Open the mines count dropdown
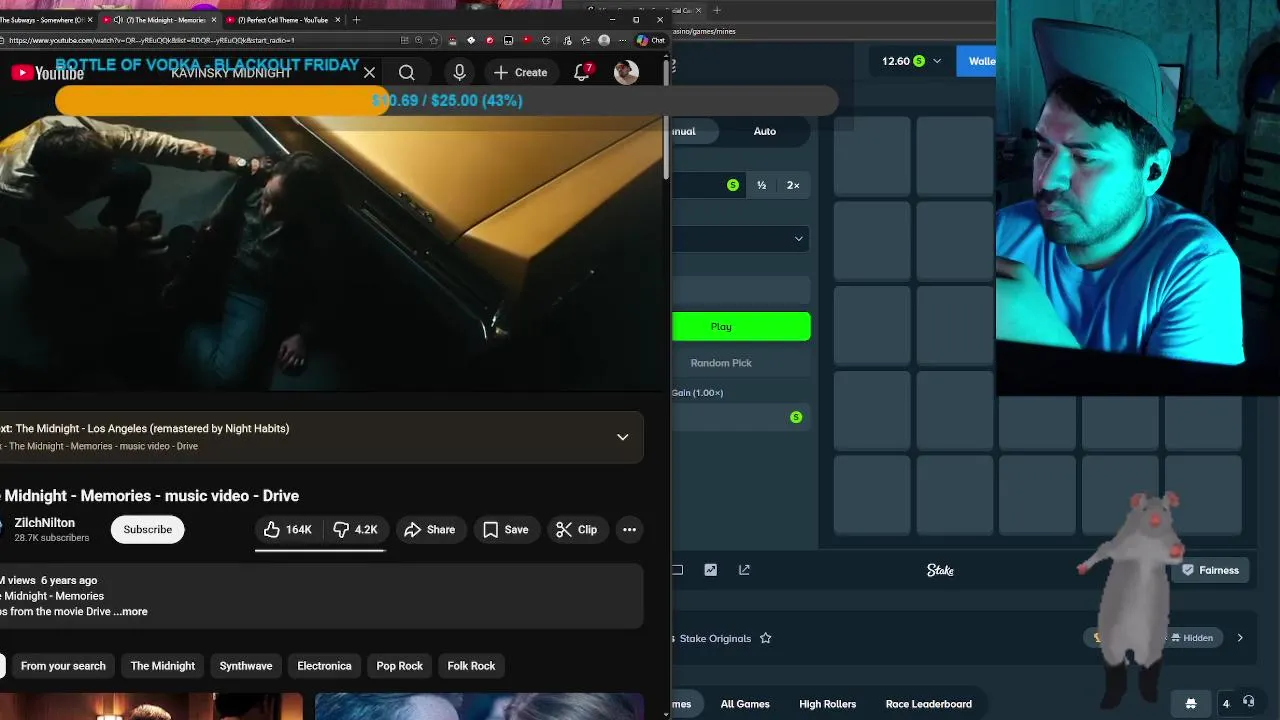 [741, 238]
